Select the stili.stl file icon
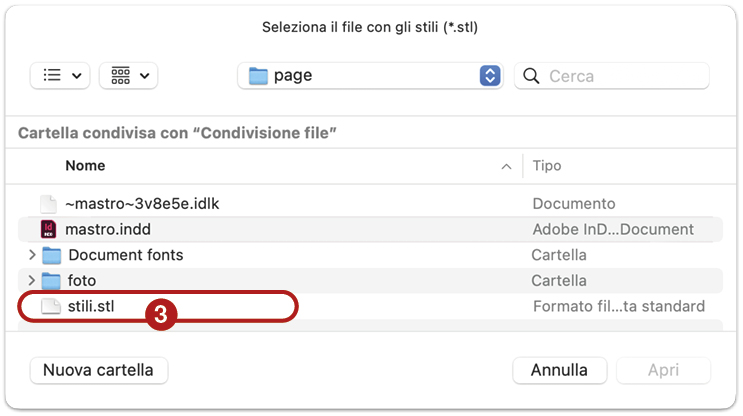Screen dimensions: 743x416 point(51,307)
